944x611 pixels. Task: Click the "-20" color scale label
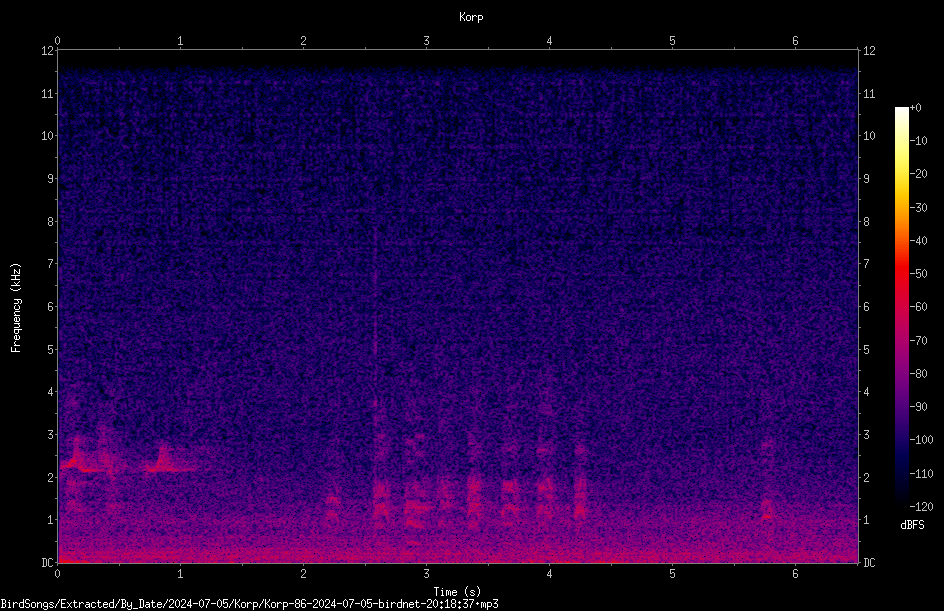click(919, 174)
